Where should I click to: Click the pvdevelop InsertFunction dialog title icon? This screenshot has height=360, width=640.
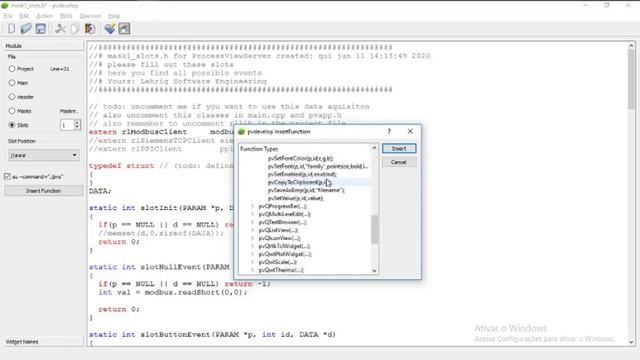click(x=241, y=131)
